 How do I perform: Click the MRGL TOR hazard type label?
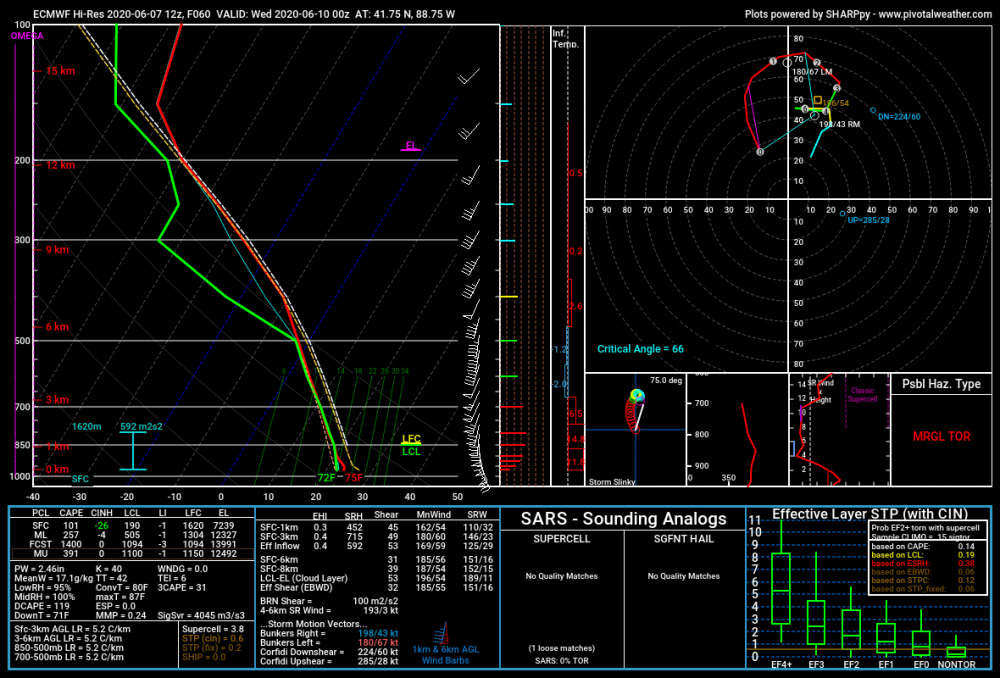pos(941,436)
